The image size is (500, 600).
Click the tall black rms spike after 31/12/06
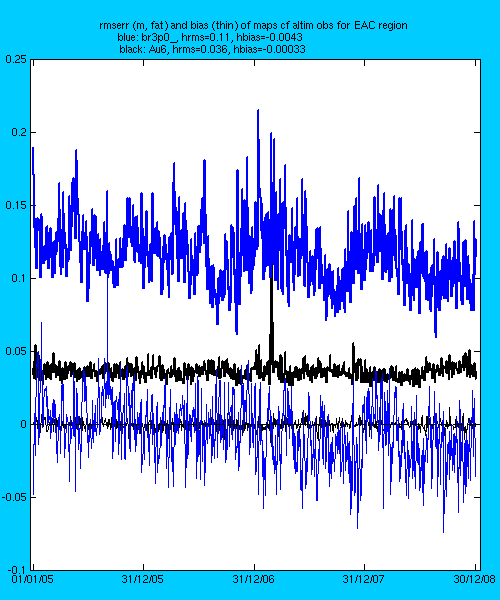tap(272, 306)
